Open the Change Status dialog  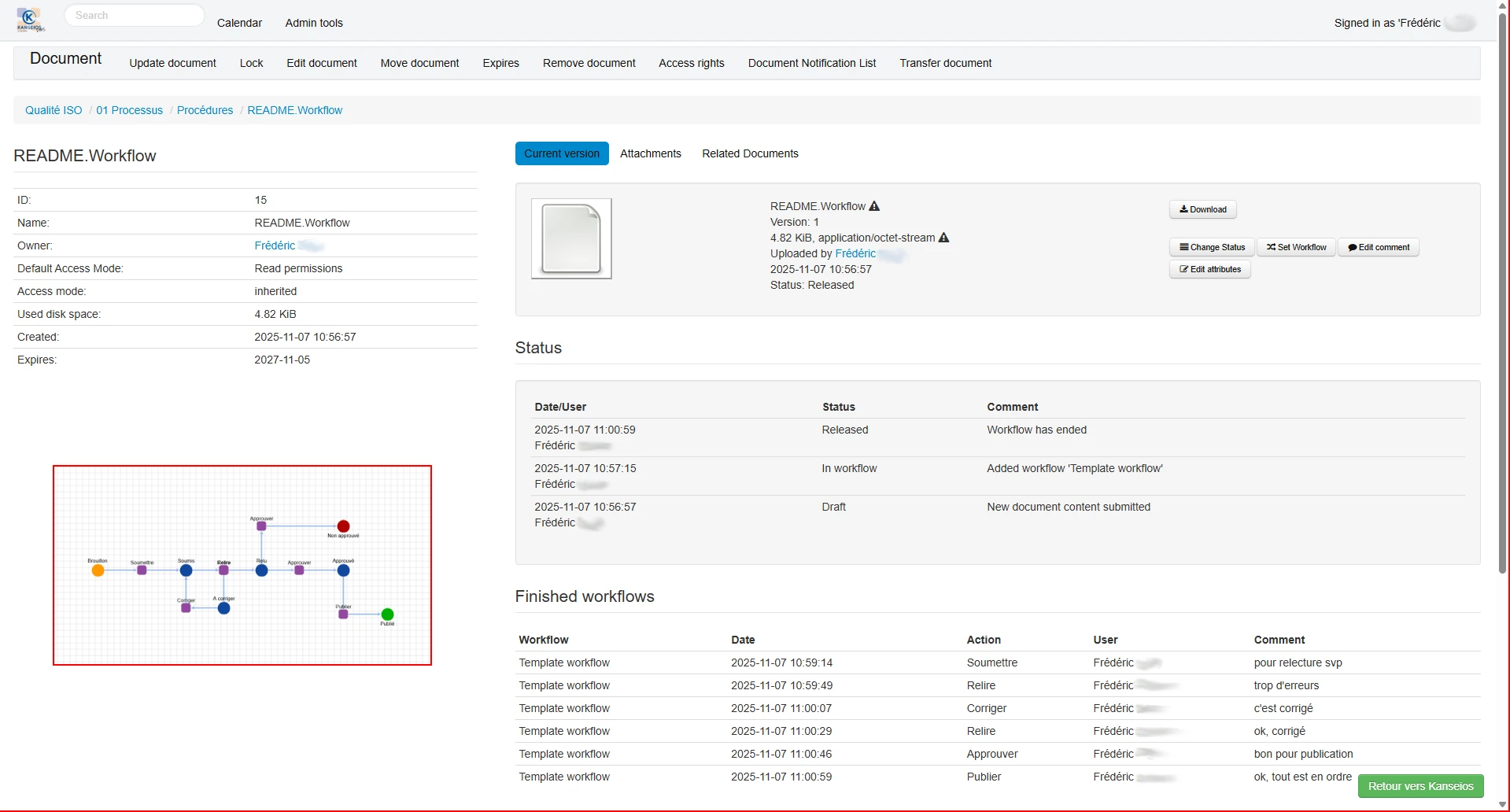click(1211, 246)
